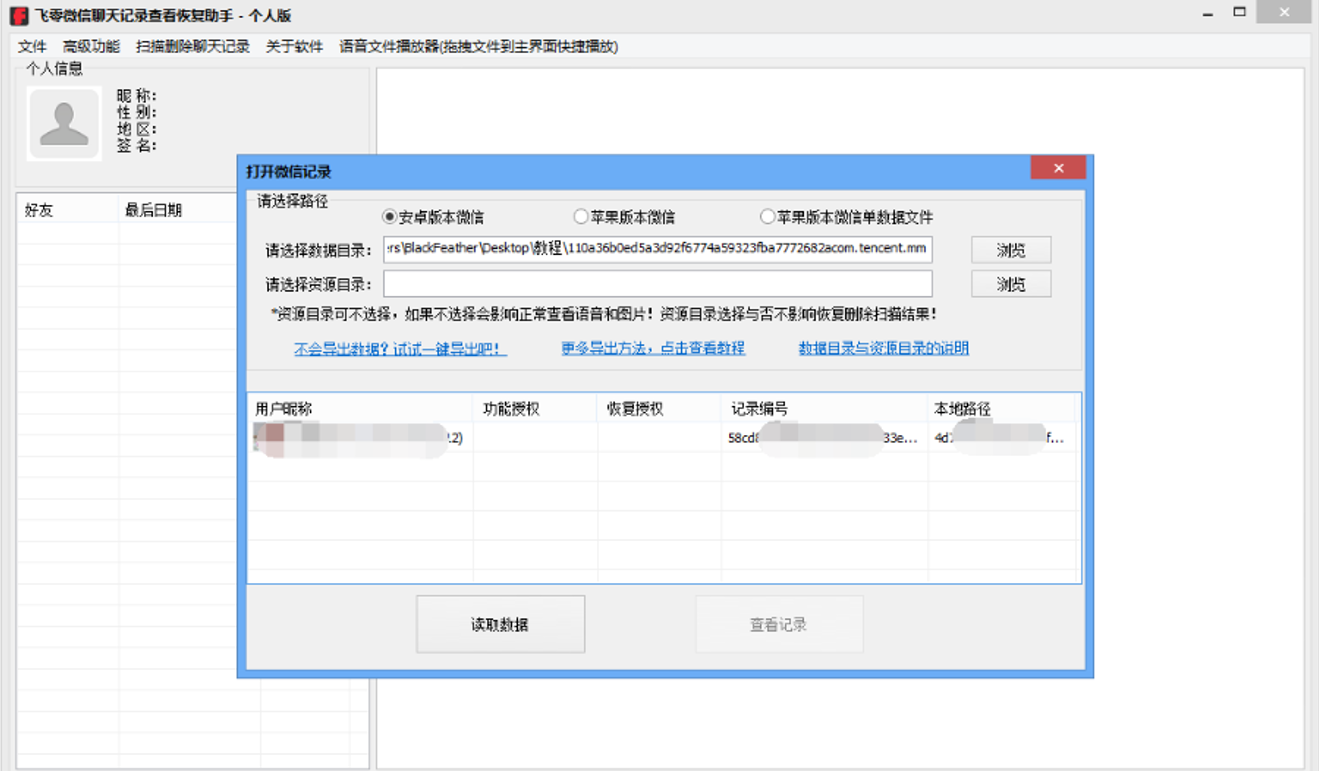
Task: Click the 功能授权 column header
Action: tap(536, 408)
